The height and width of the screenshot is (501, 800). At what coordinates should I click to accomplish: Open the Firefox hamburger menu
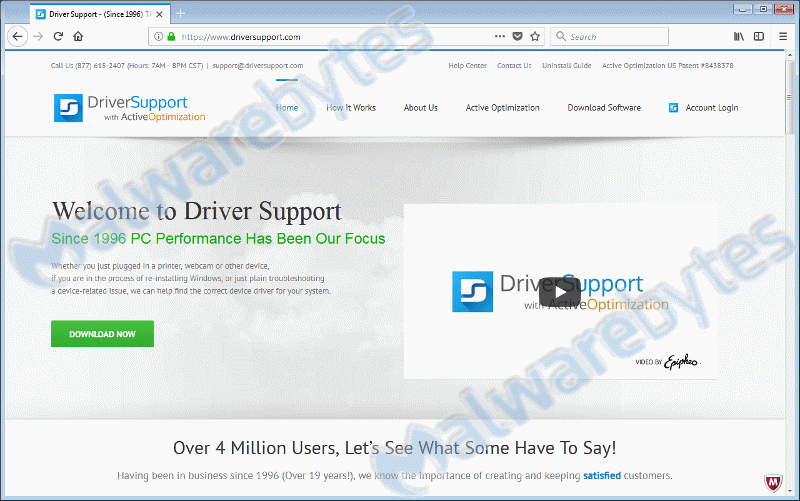click(781, 36)
